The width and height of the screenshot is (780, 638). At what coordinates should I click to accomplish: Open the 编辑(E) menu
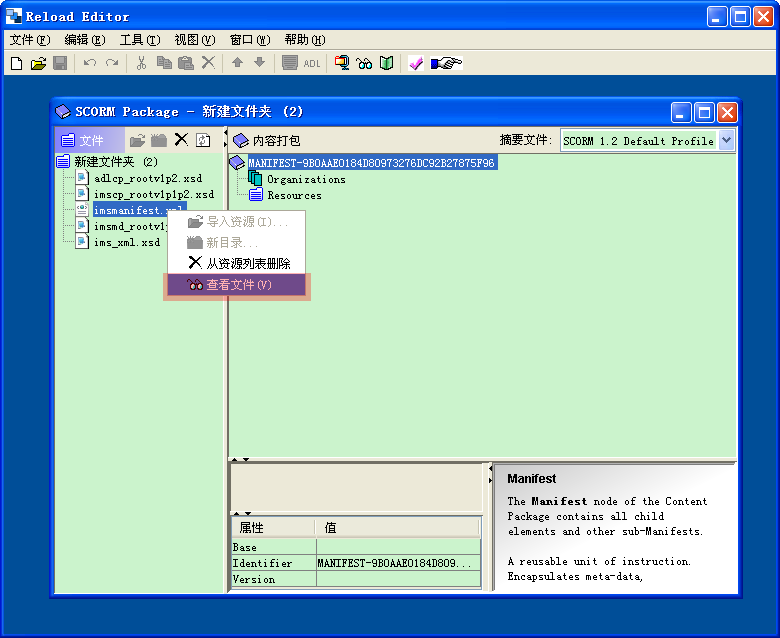pyautogui.click(x=85, y=40)
